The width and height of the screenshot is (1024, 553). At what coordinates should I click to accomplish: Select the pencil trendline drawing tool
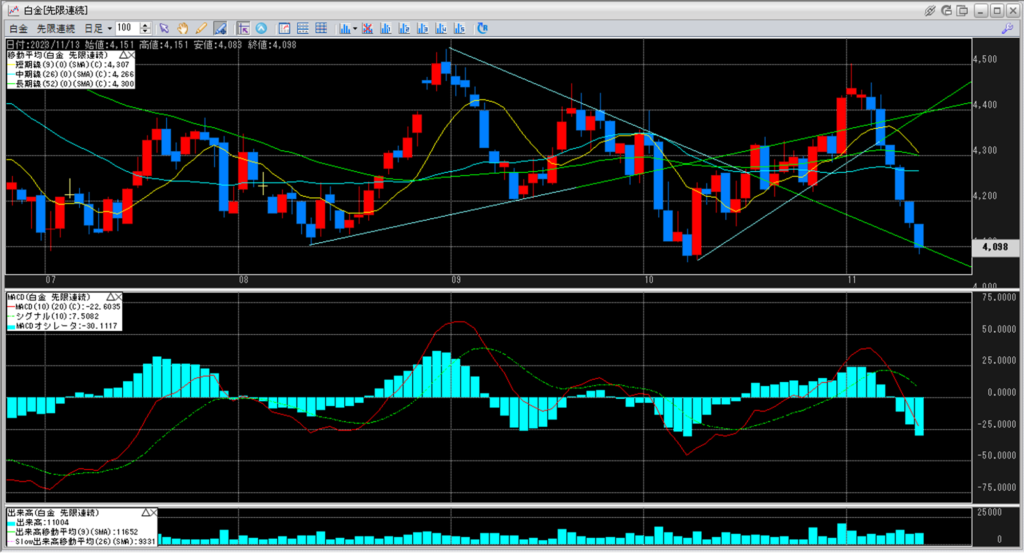[x=201, y=29]
